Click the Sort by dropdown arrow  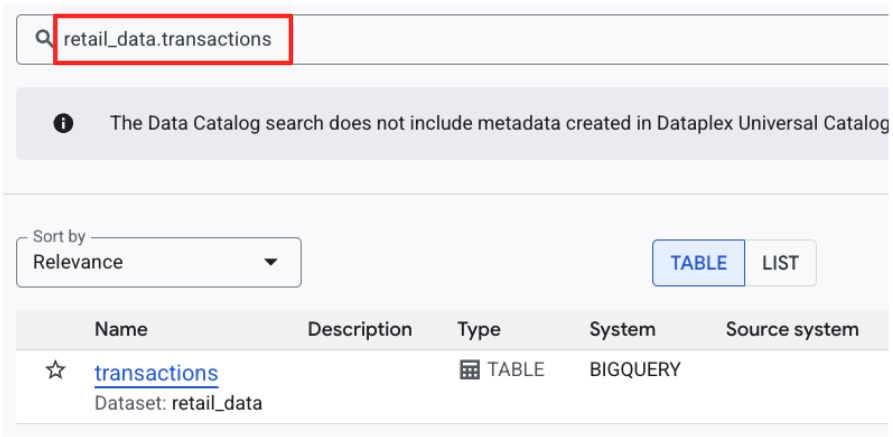270,263
